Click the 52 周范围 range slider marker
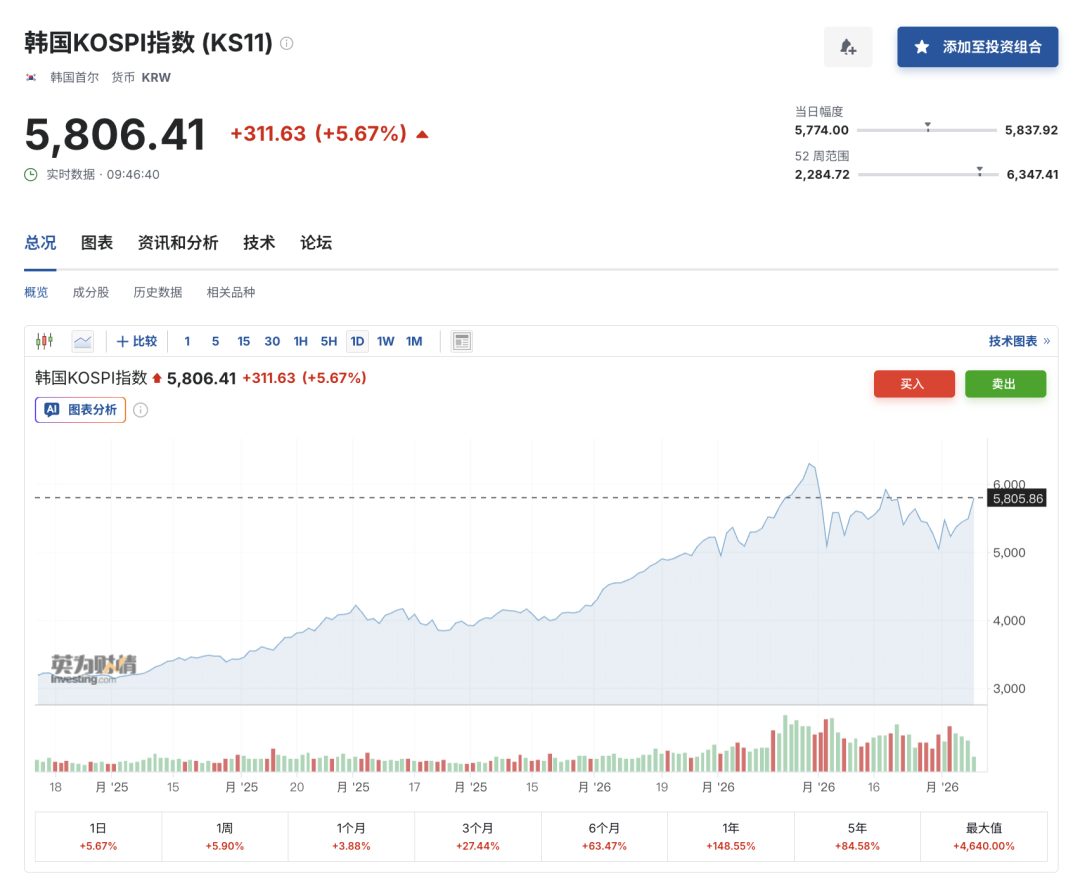Screen dimensions: 1080x889 pos(980,171)
